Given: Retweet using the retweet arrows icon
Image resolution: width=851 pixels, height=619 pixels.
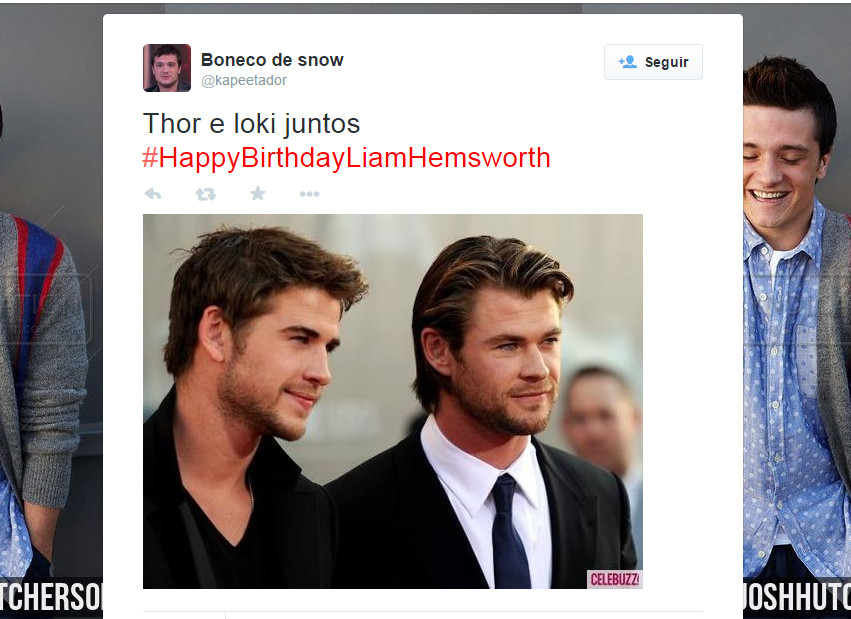Looking at the screenshot, I should click(206, 194).
